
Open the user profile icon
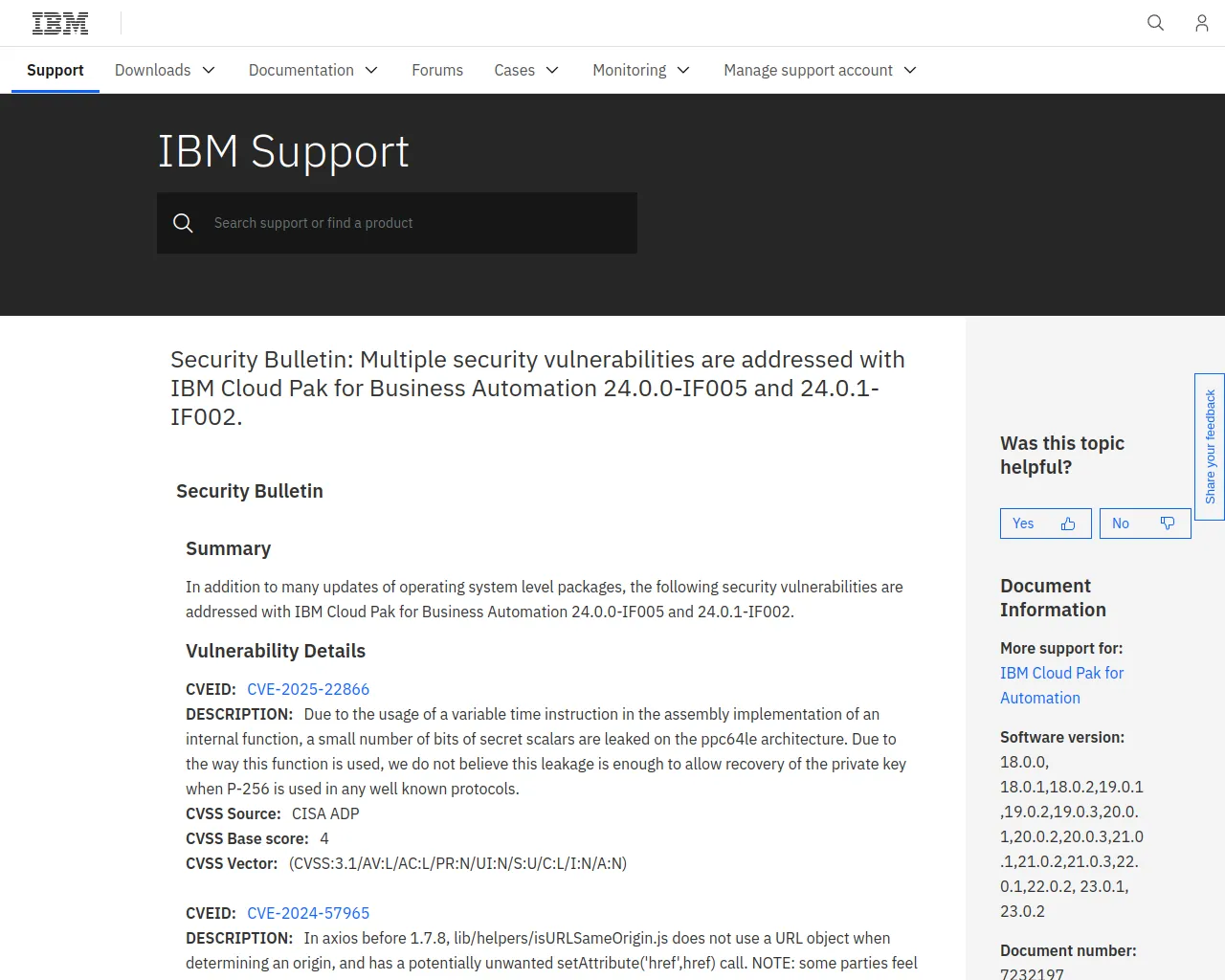(1201, 23)
